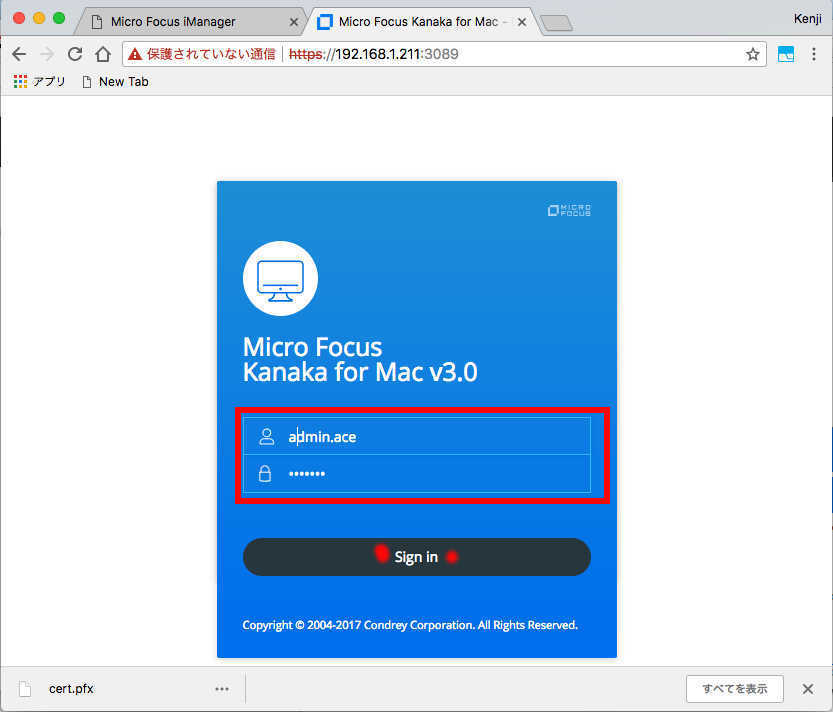833x712 pixels.
Task: Click the Micro Focus logo in card corner
Action: 570,210
